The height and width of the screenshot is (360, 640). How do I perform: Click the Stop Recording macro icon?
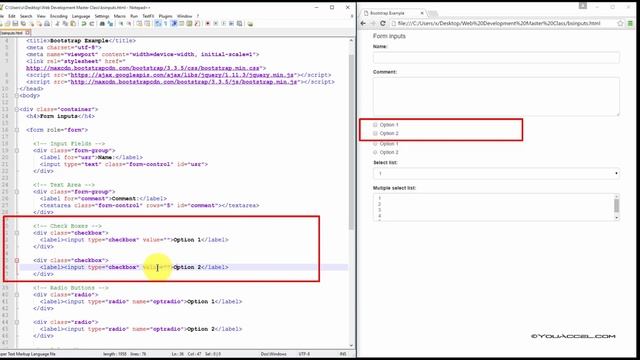(x=216, y=24)
